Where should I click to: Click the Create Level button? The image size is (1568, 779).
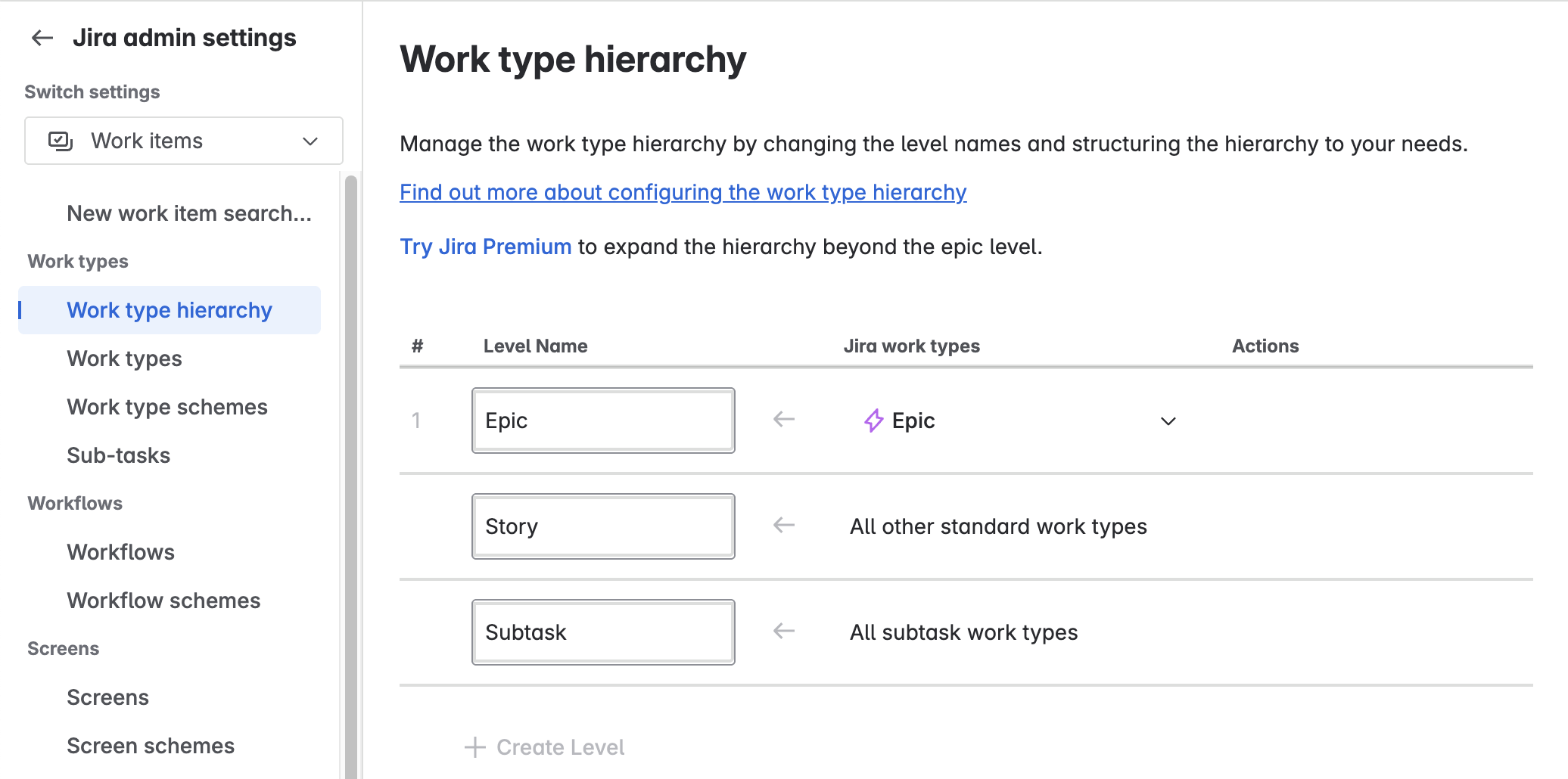[560, 747]
